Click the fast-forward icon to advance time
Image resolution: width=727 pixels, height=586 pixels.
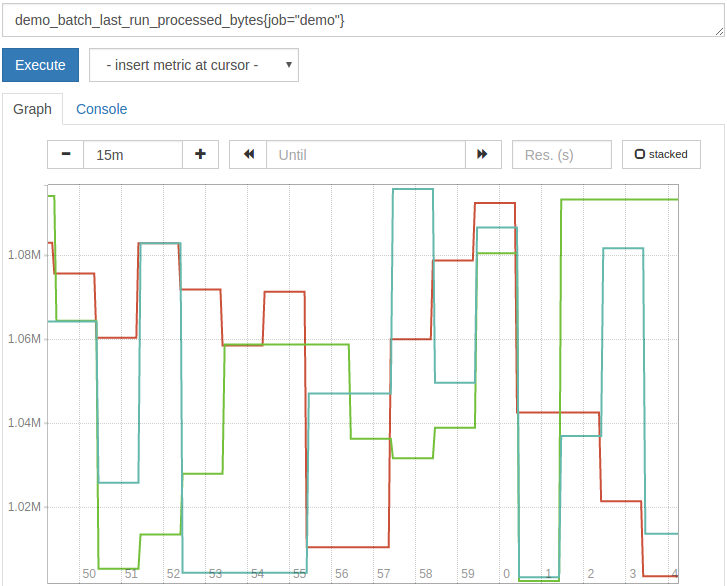coord(482,154)
